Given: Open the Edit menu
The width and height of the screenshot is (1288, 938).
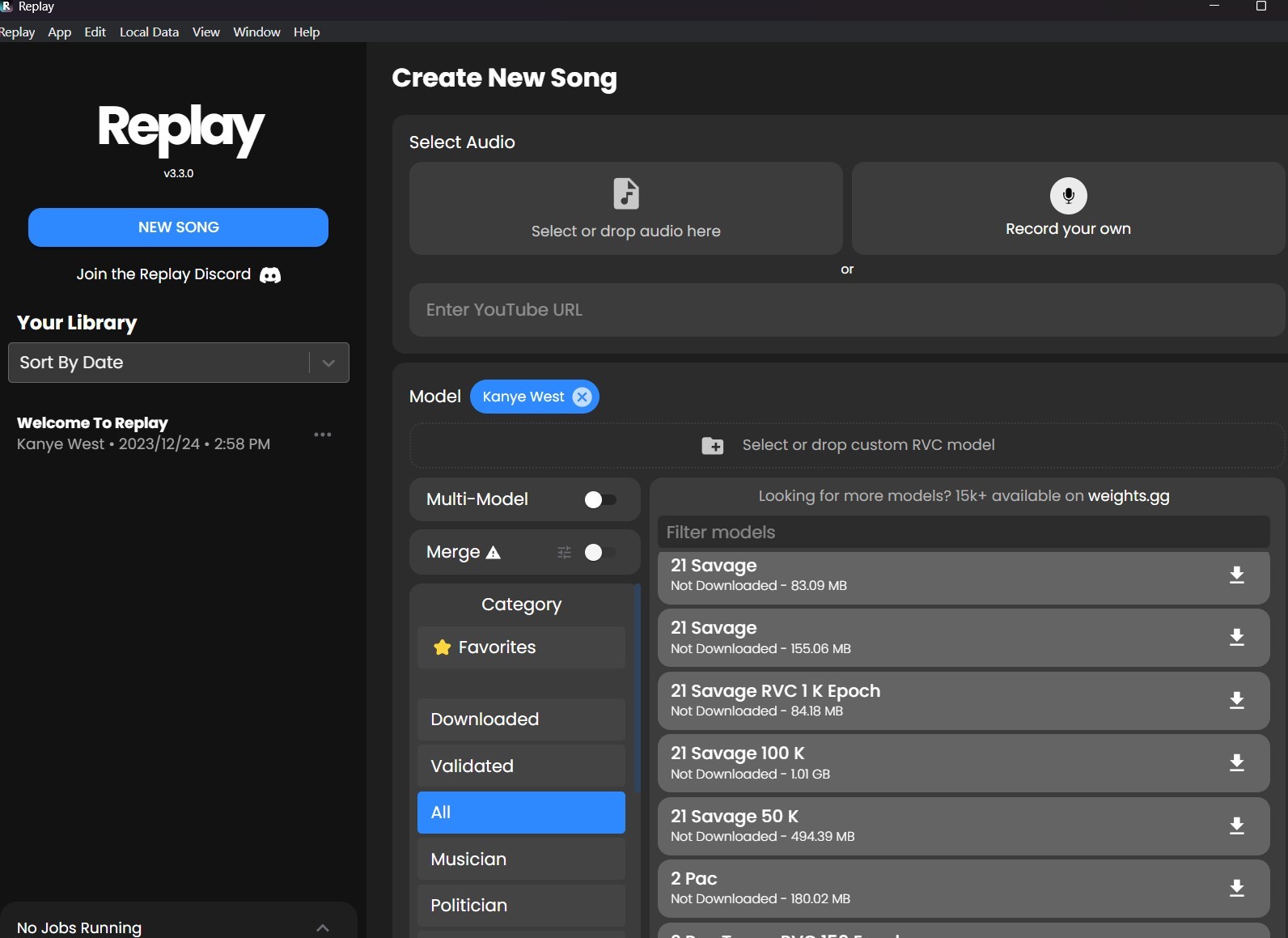Looking at the screenshot, I should click(95, 32).
